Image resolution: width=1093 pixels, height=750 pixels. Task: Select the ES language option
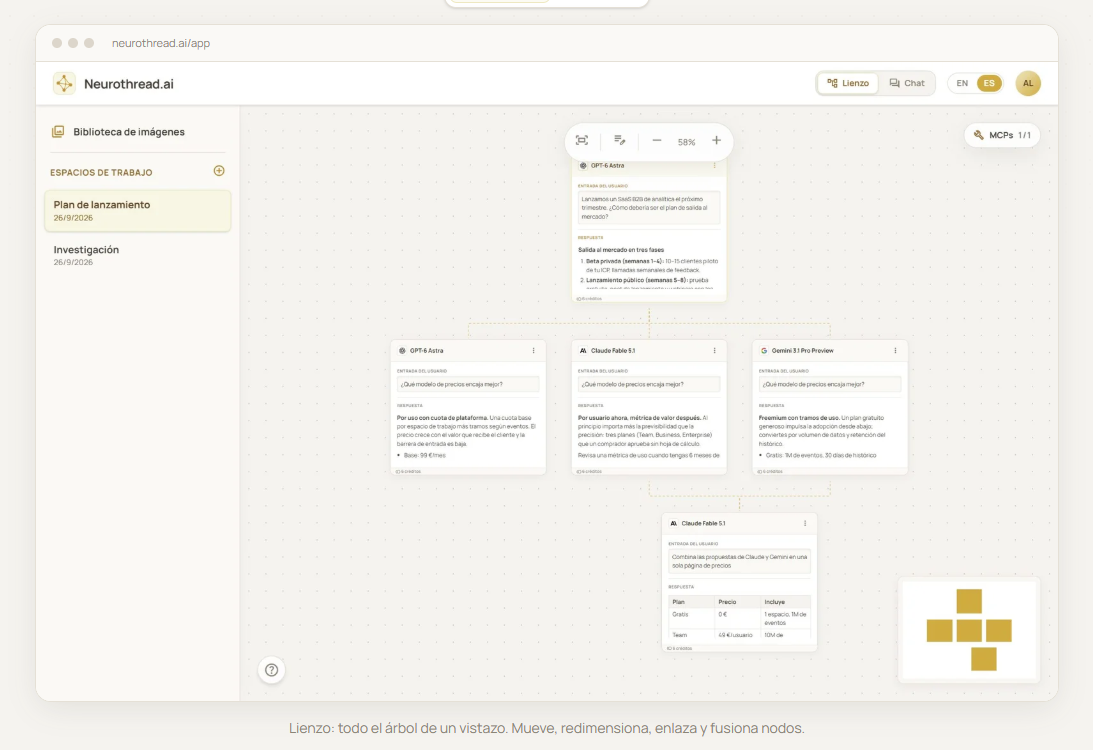[x=989, y=83]
